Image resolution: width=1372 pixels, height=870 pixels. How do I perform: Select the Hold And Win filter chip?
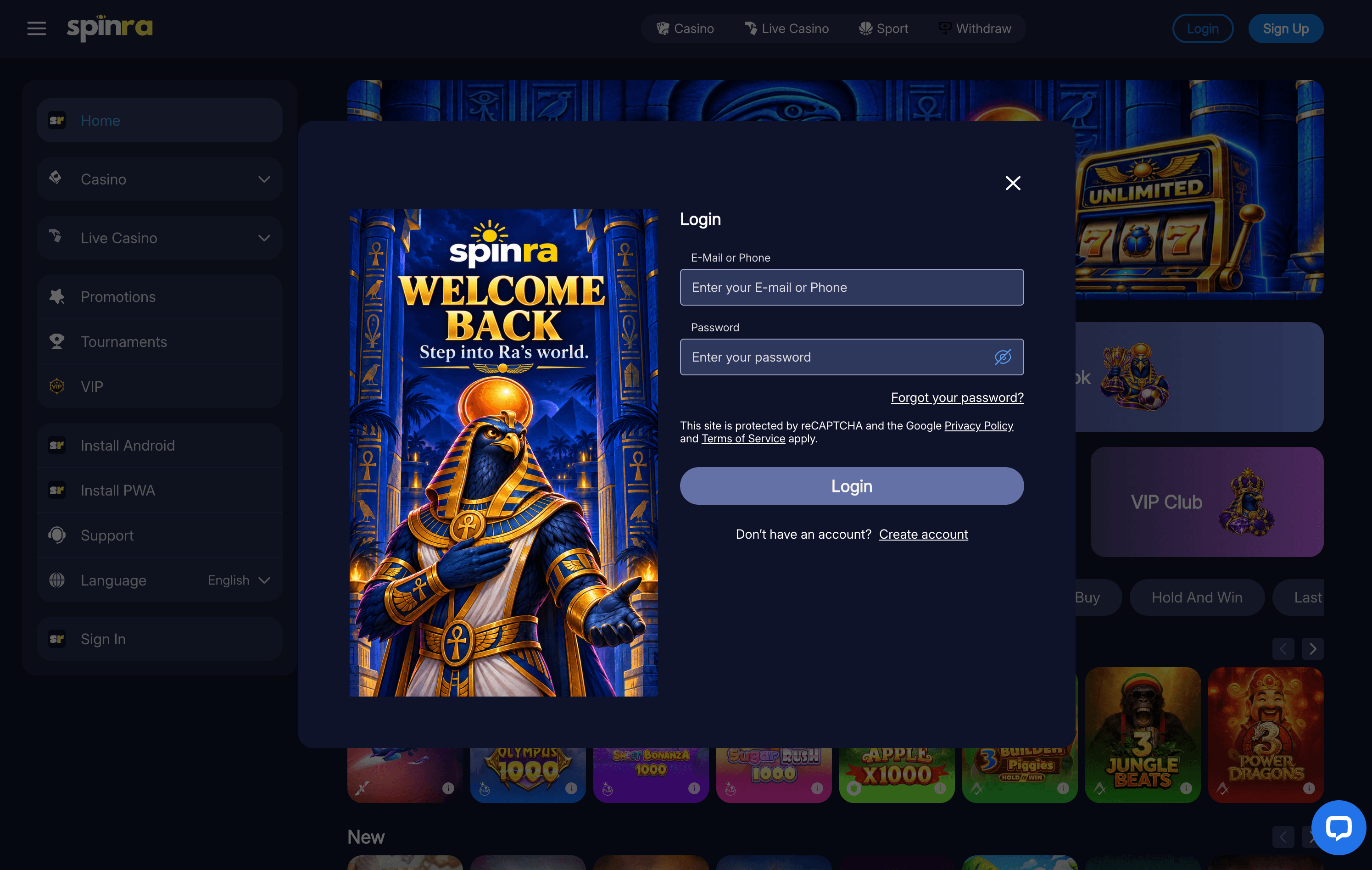[x=1197, y=597]
